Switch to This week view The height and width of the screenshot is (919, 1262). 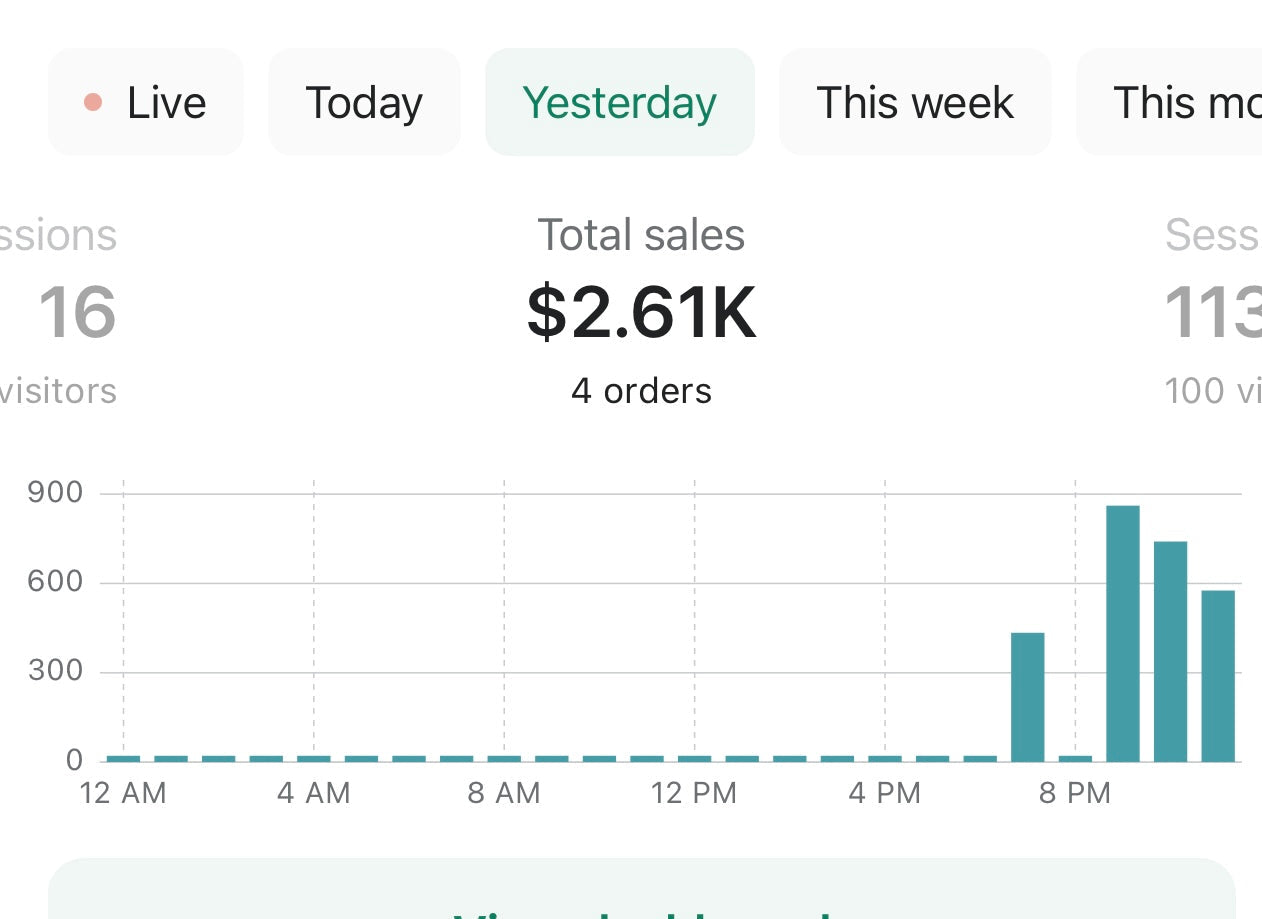914,102
